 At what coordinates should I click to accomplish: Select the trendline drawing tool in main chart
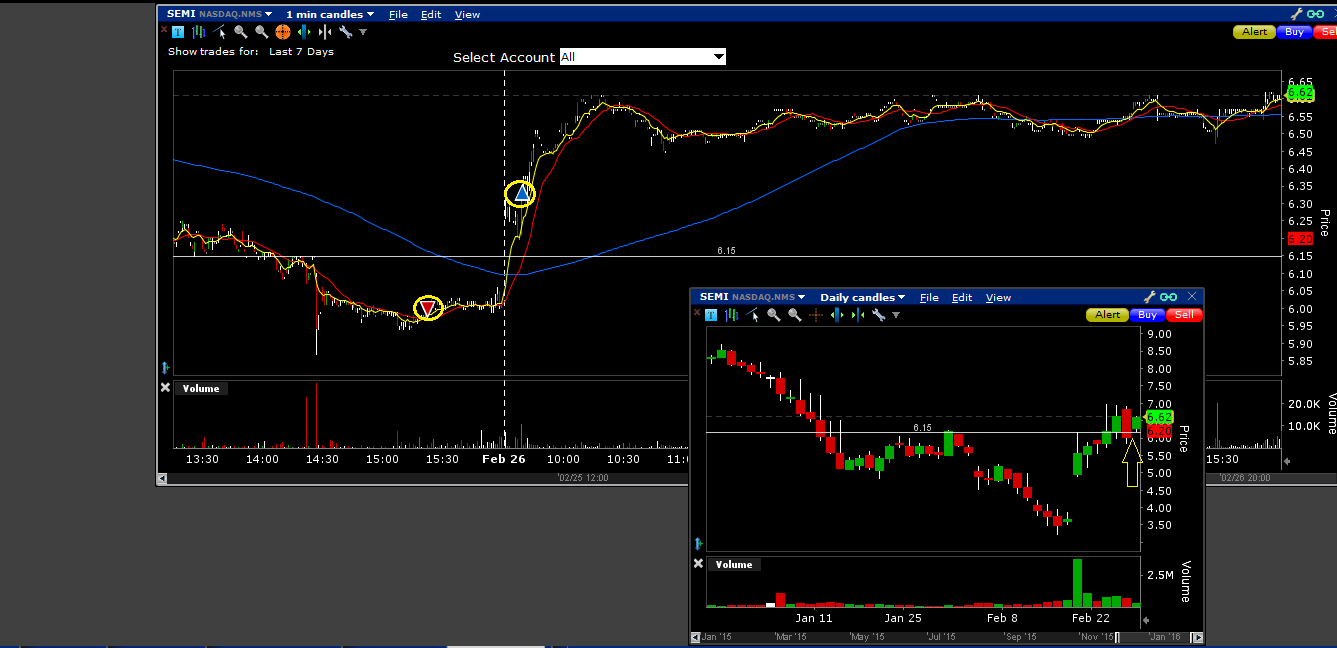pos(220,32)
